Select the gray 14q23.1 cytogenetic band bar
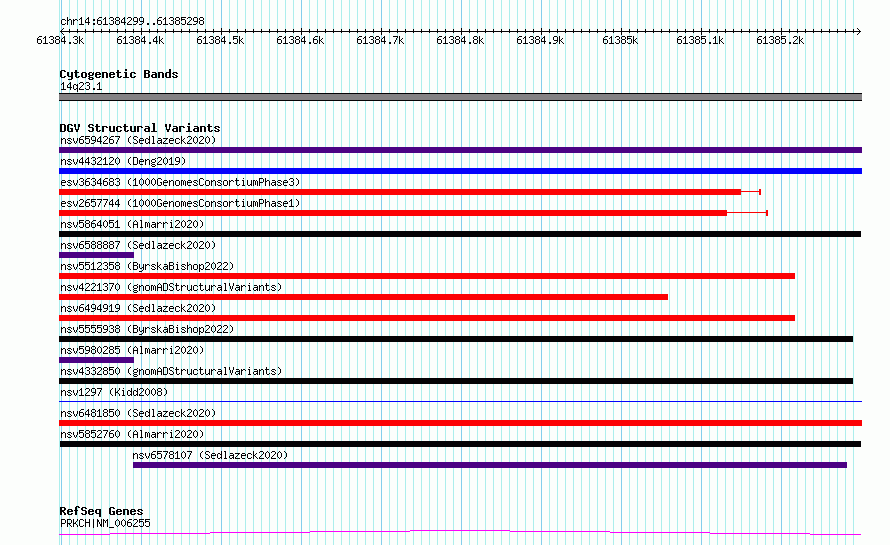Viewport: 890px width, 545px height. pyautogui.click(x=460, y=97)
